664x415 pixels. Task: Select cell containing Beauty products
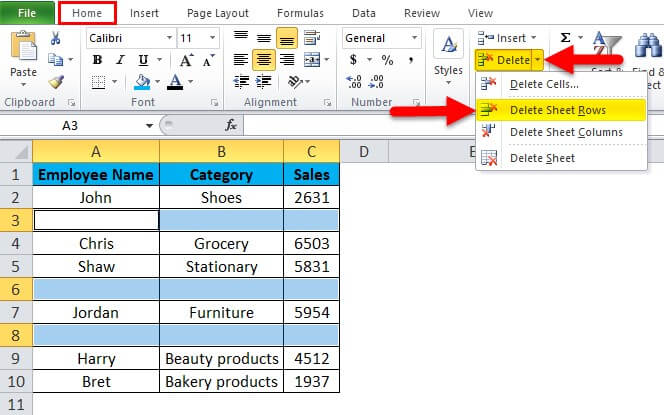tap(221, 357)
